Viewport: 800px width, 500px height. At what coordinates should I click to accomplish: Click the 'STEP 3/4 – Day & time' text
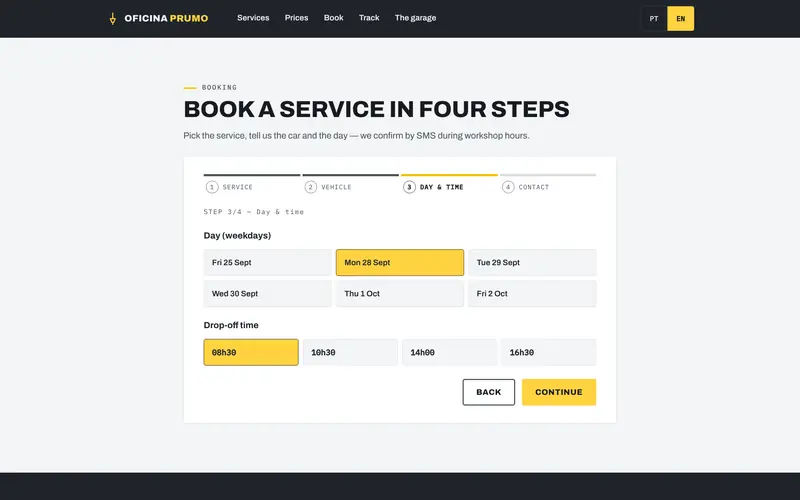[254, 212]
